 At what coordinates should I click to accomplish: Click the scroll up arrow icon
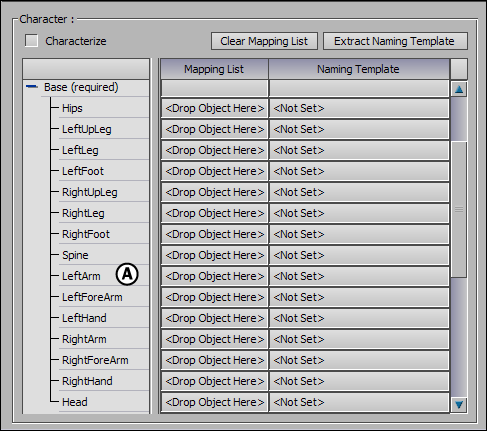[459, 89]
